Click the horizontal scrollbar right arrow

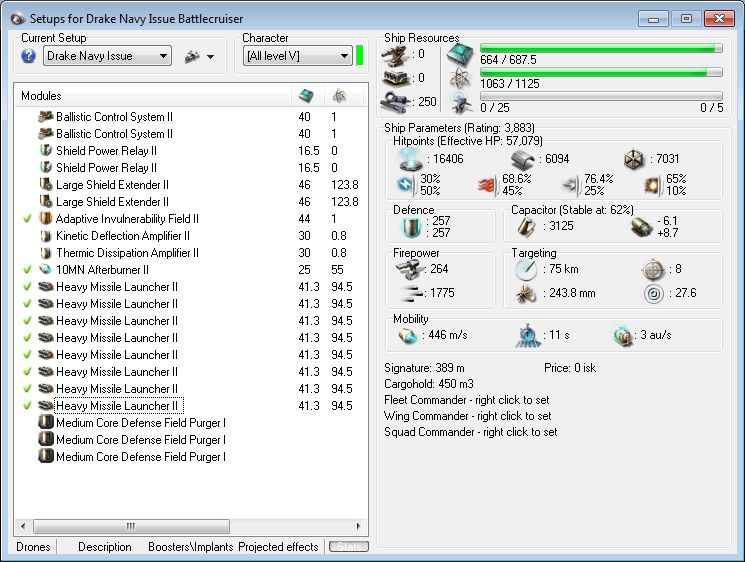[x=358, y=526]
